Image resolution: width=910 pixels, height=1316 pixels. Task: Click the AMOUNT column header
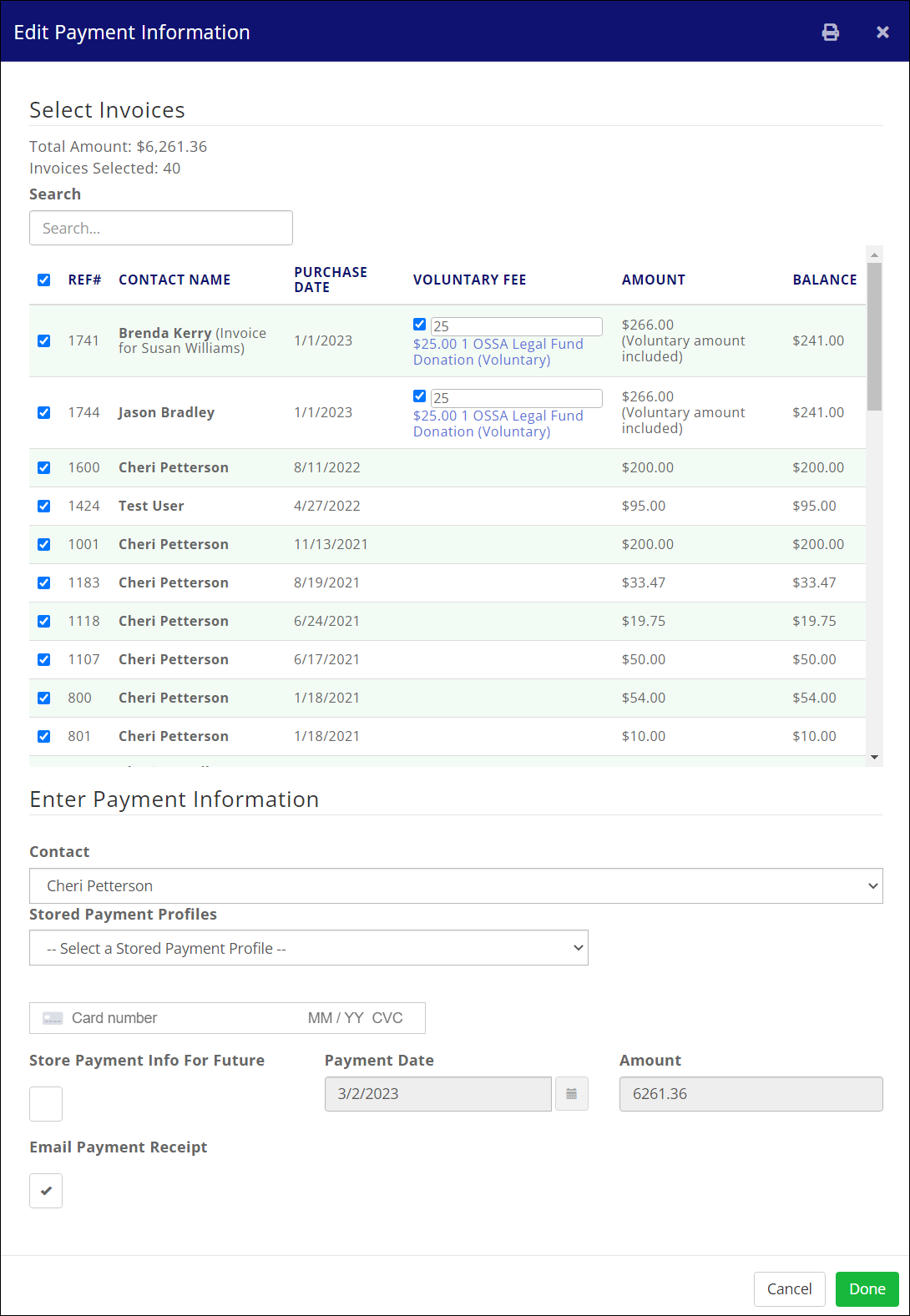click(x=654, y=280)
